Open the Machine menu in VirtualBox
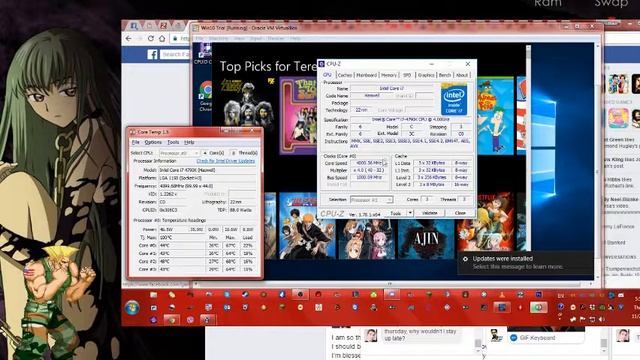Screen dimensions: 640x360 (218, 38)
